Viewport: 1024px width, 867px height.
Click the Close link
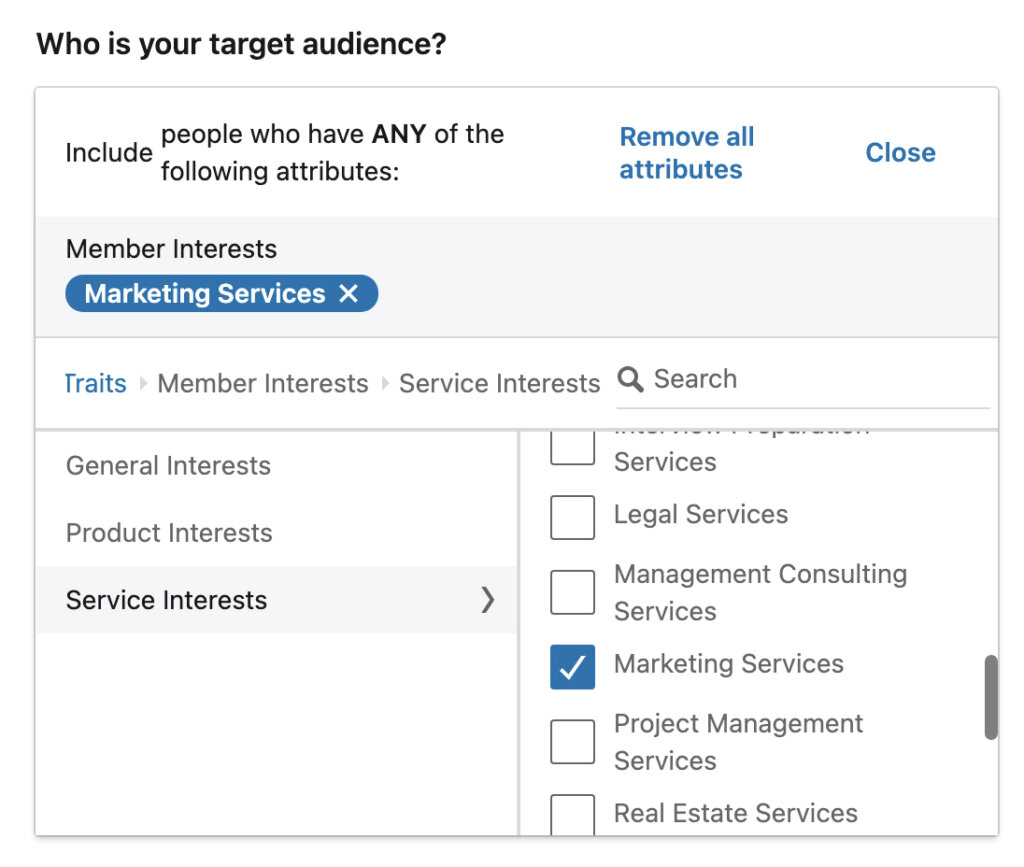pos(899,152)
